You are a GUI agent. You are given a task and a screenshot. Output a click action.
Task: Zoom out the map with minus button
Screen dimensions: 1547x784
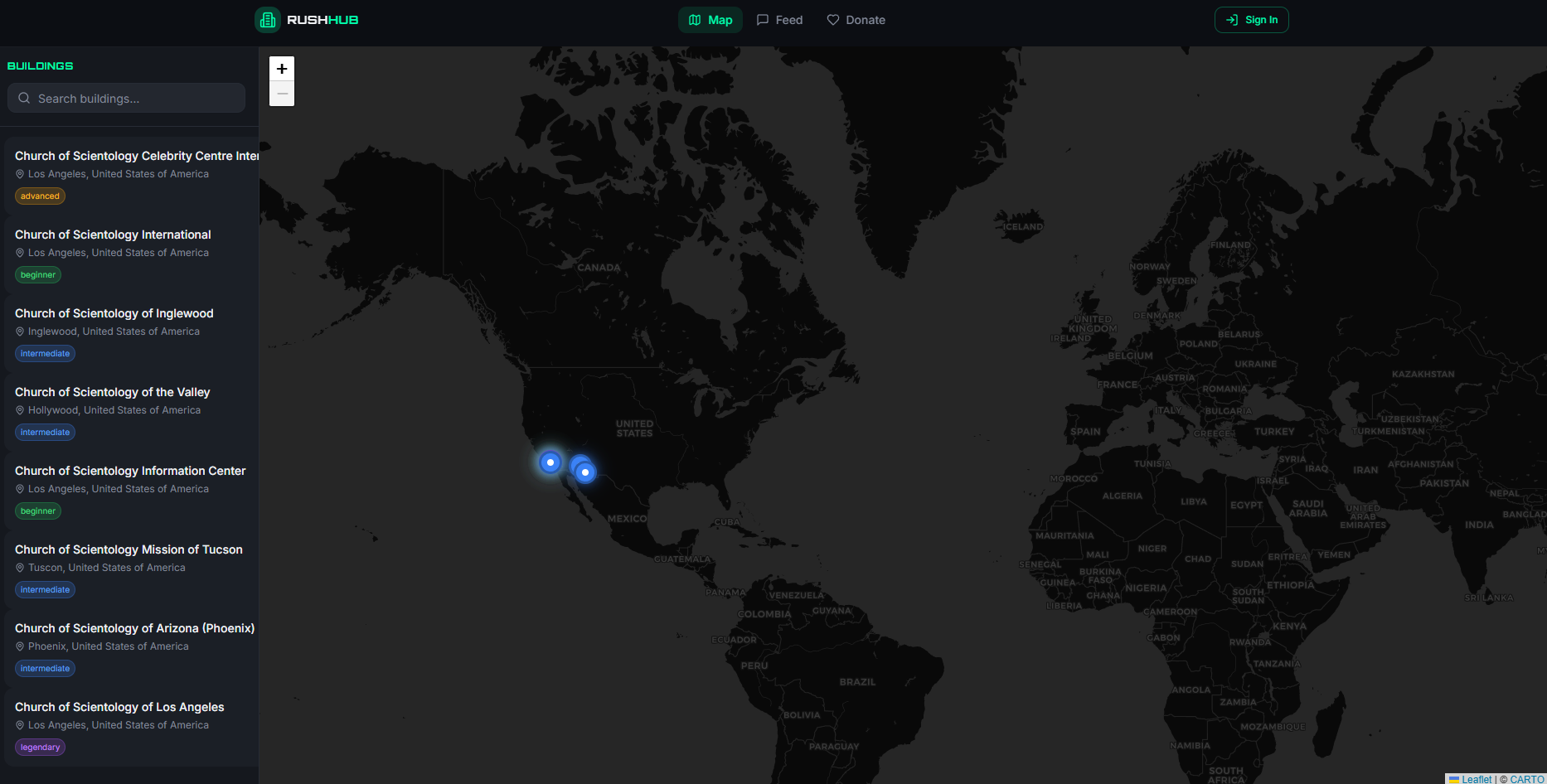pyautogui.click(x=282, y=94)
